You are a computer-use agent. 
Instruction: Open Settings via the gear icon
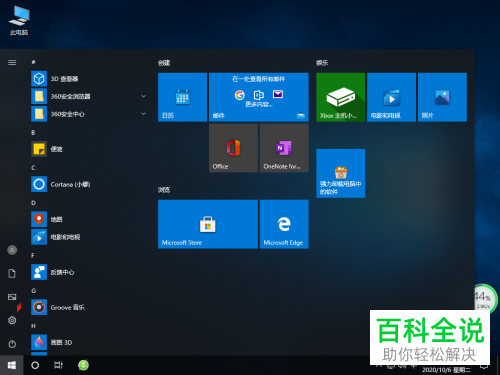tap(12, 320)
